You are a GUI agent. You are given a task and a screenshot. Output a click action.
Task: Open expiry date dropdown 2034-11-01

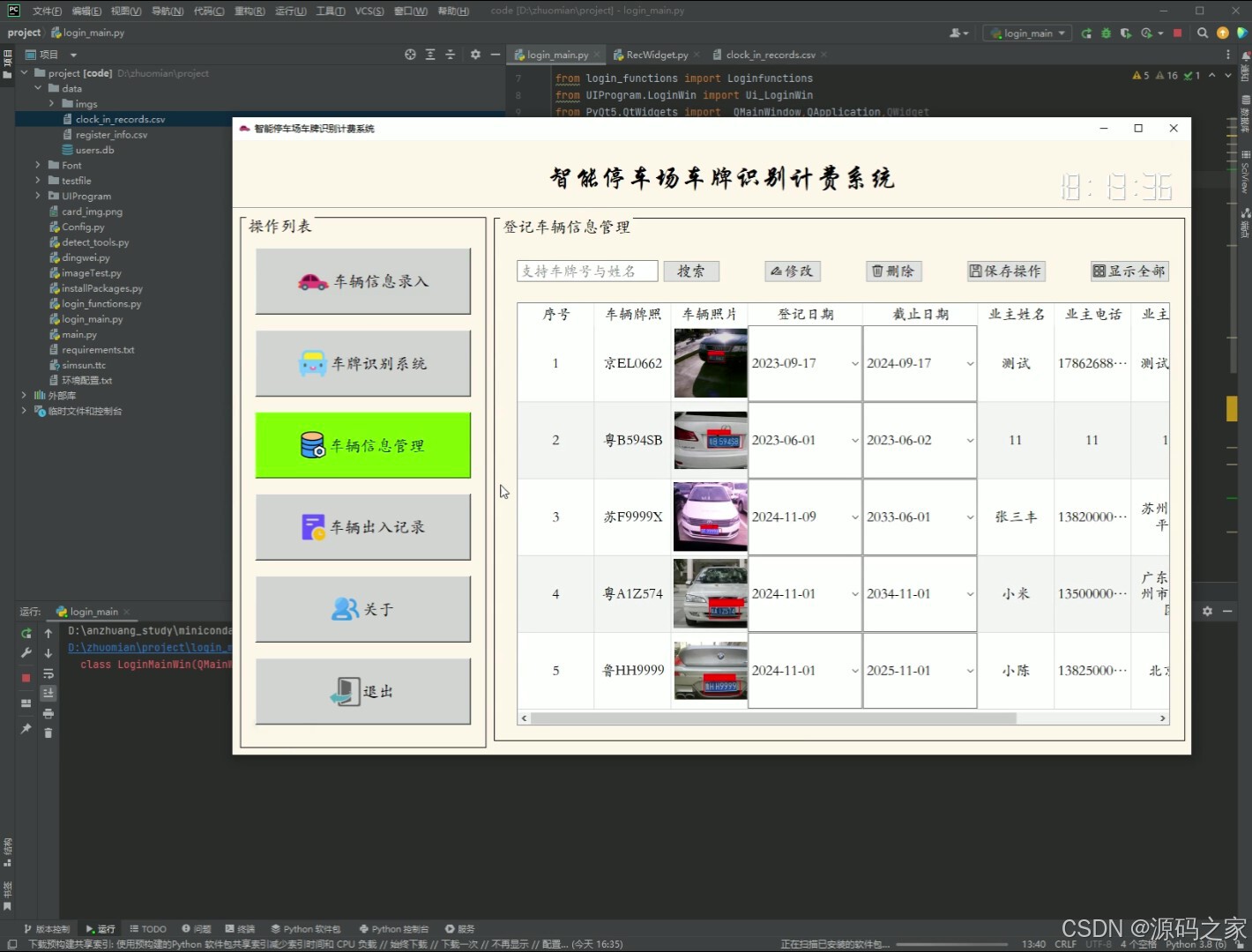point(970,594)
